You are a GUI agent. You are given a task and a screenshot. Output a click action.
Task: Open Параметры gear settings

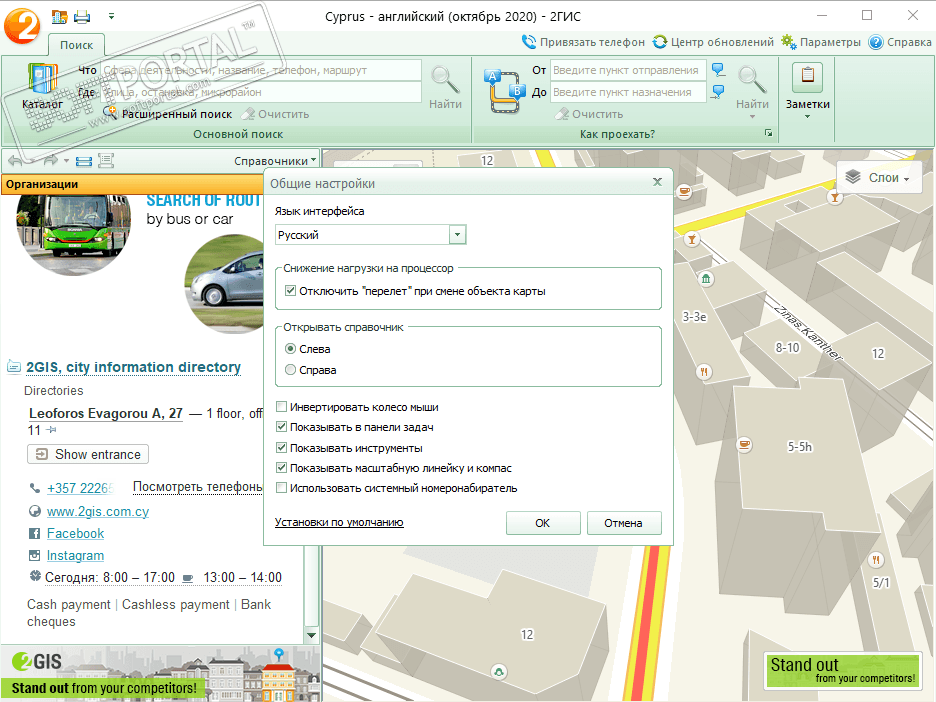[789, 42]
